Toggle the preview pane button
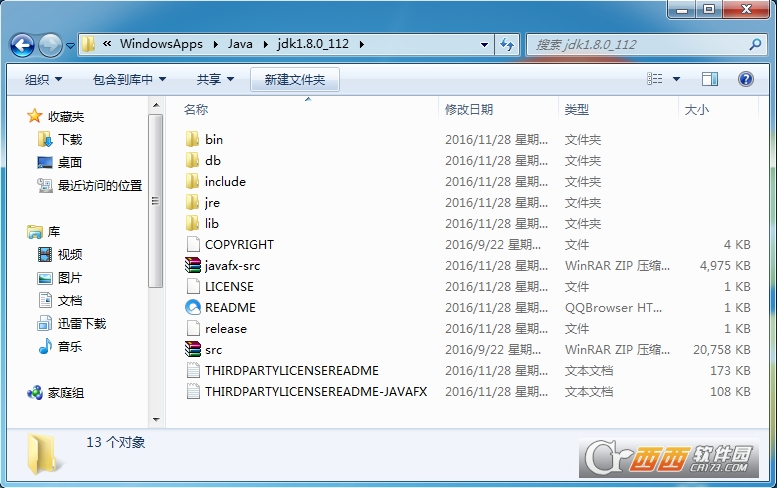Image resolution: width=779 pixels, height=488 pixels. tap(709, 79)
